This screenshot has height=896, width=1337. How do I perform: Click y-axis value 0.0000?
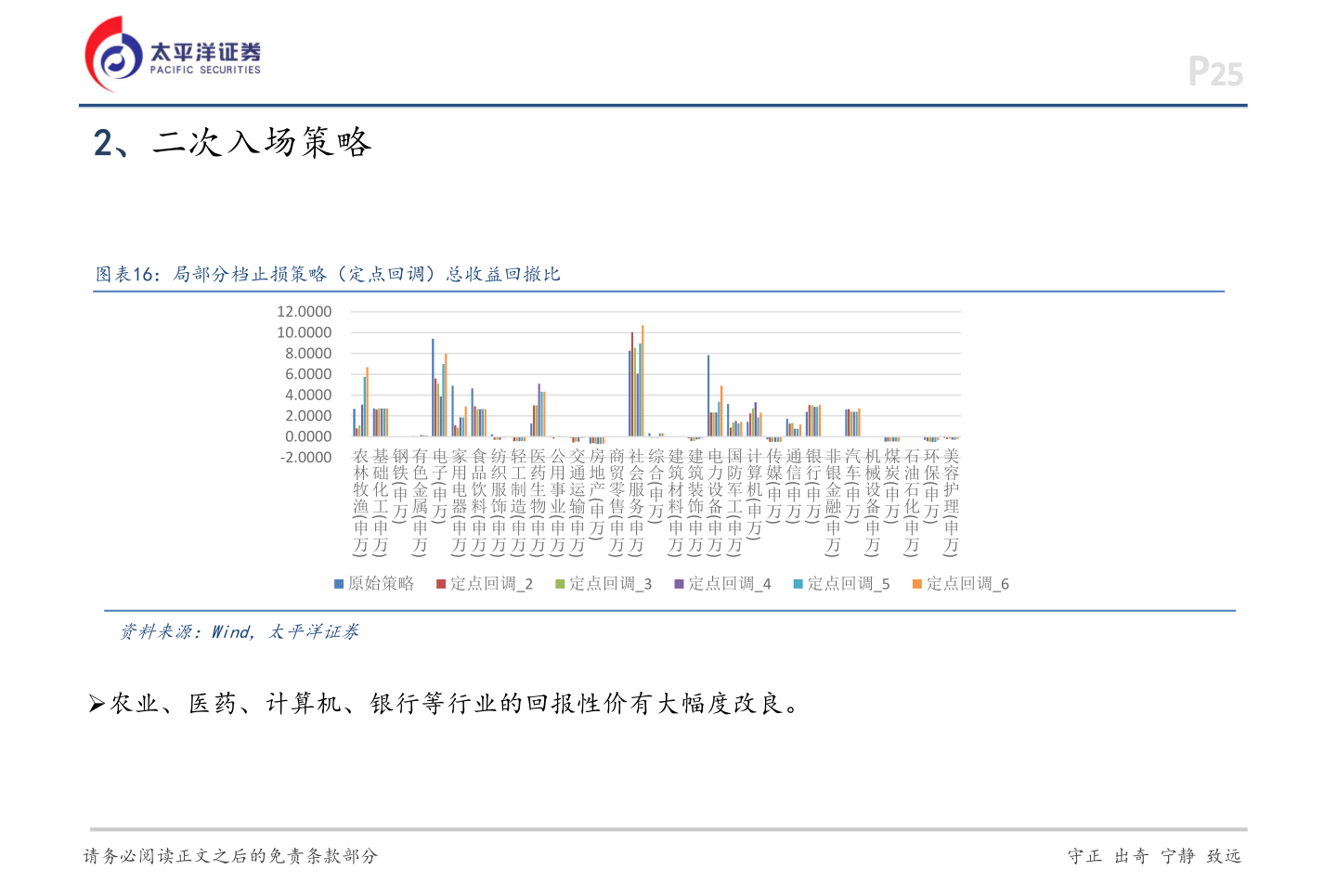(x=308, y=436)
